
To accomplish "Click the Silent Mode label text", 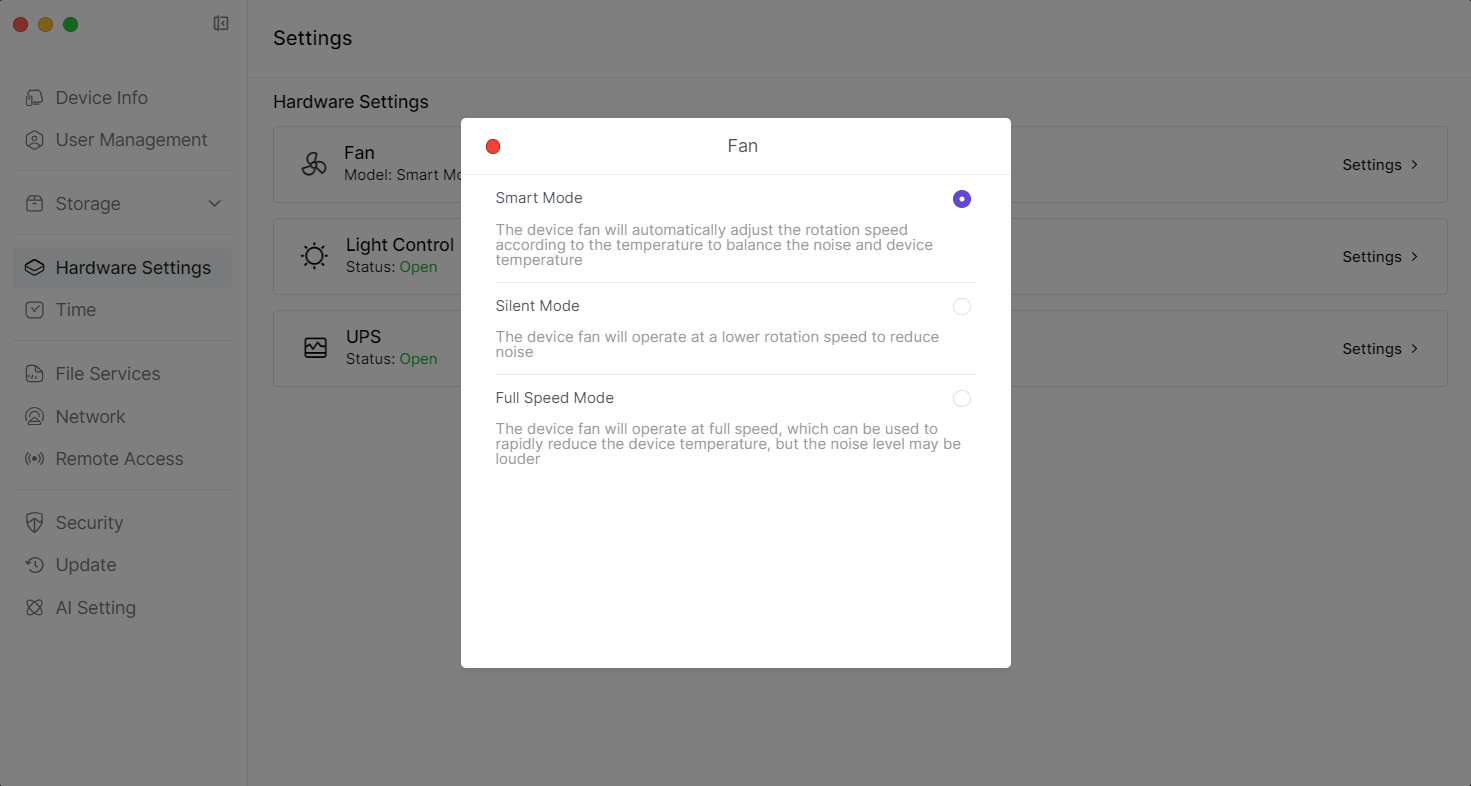I will [537, 306].
